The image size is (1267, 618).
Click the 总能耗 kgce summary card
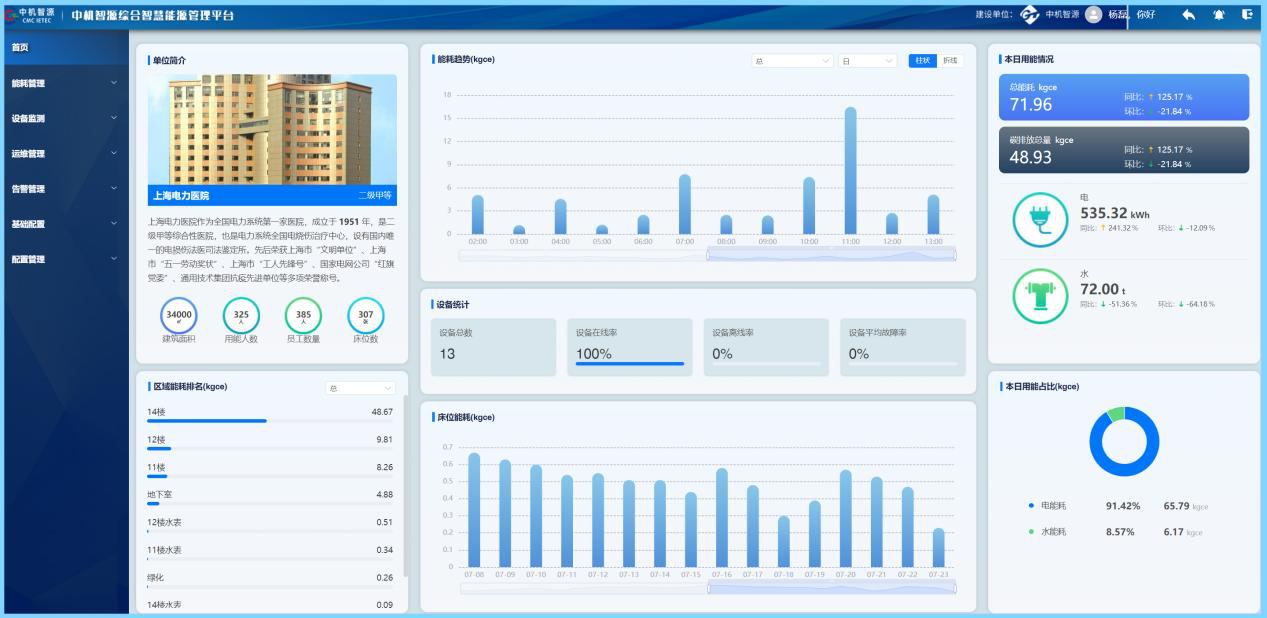(x=1123, y=97)
